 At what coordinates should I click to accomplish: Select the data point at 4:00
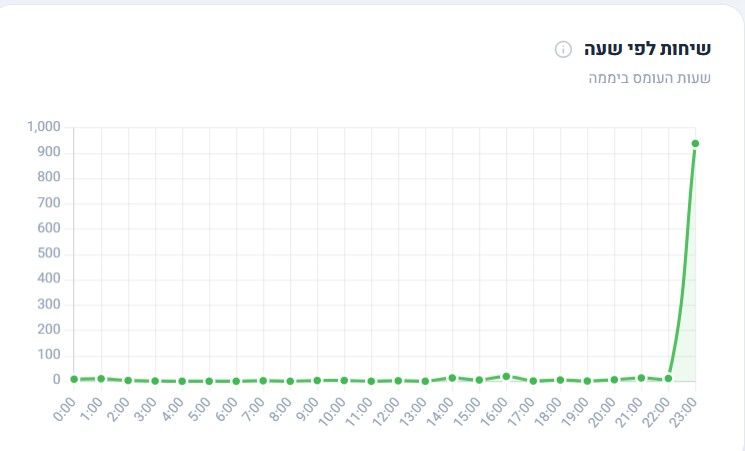pyautogui.click(x=182, y=381)
